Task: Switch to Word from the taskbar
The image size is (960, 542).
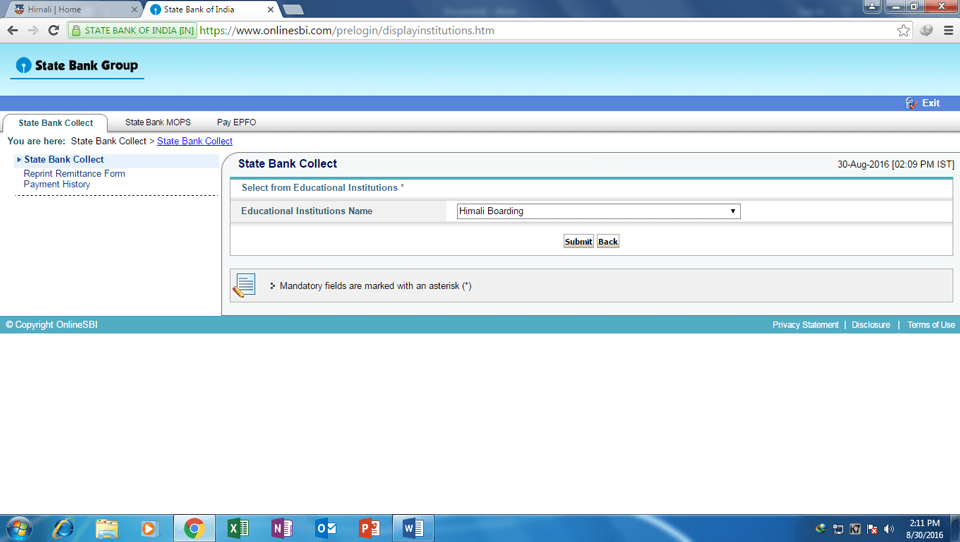Action: pos(413,528)
